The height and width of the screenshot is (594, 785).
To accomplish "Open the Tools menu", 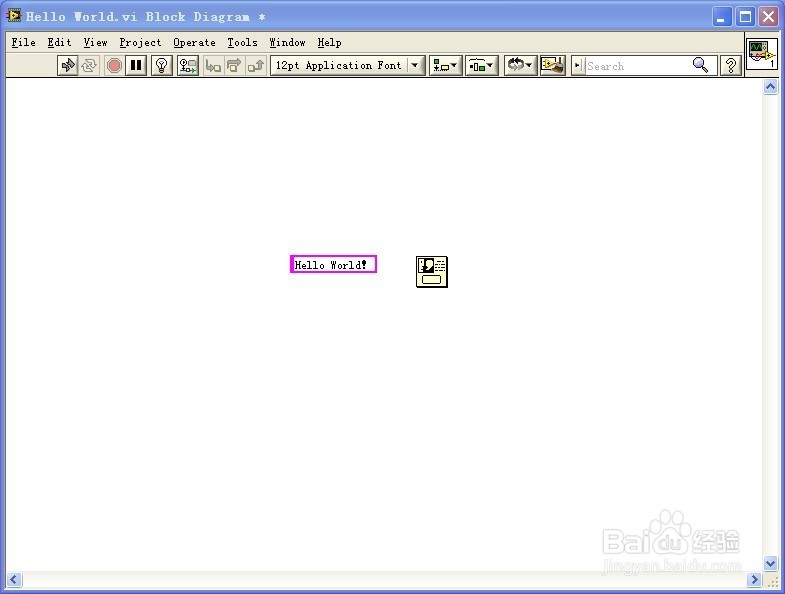I will tap(242, 43).
